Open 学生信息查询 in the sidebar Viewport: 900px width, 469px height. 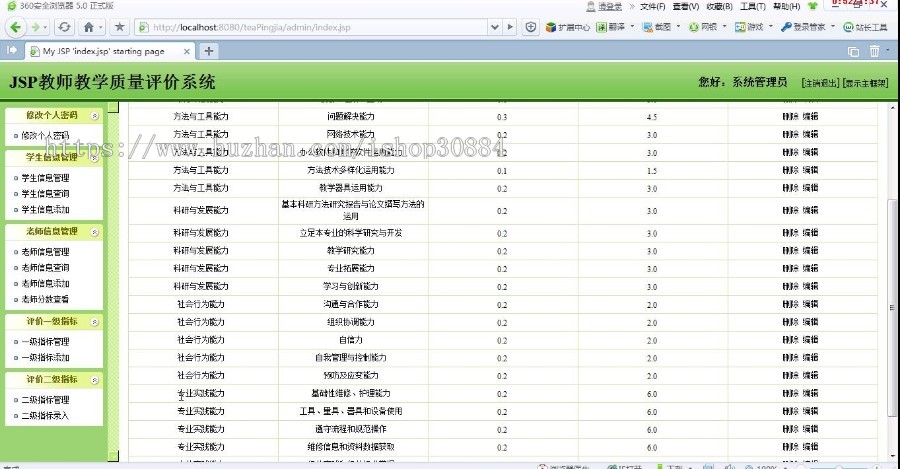45,194
